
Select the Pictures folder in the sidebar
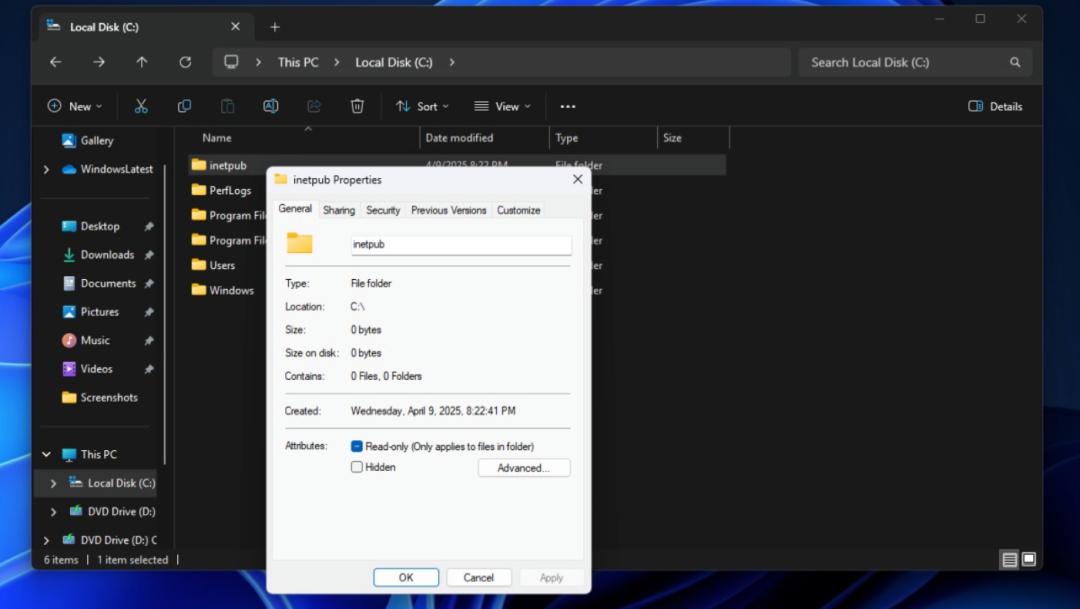pyautogui.click(x=98, y=311)
